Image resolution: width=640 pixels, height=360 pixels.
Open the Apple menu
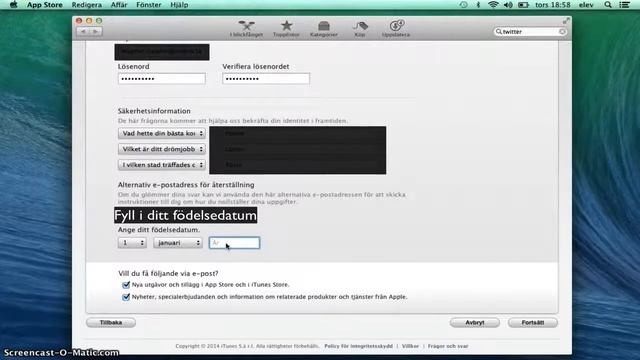(x=13, y=5)
